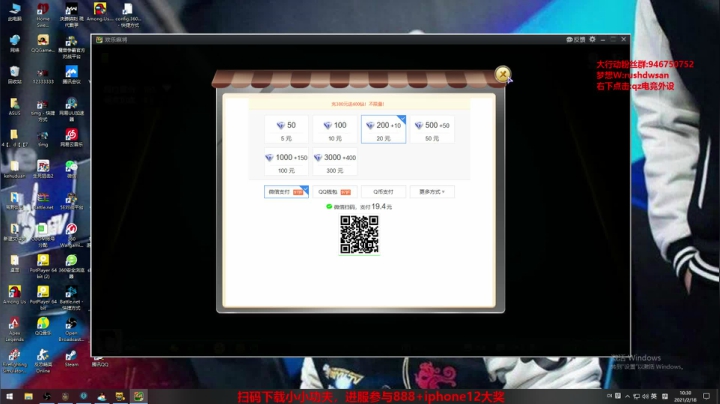The image size is (720, 404).
Task: Open the PotPlayer 64 bit (2) shortcut
Action: click(43, 266)
